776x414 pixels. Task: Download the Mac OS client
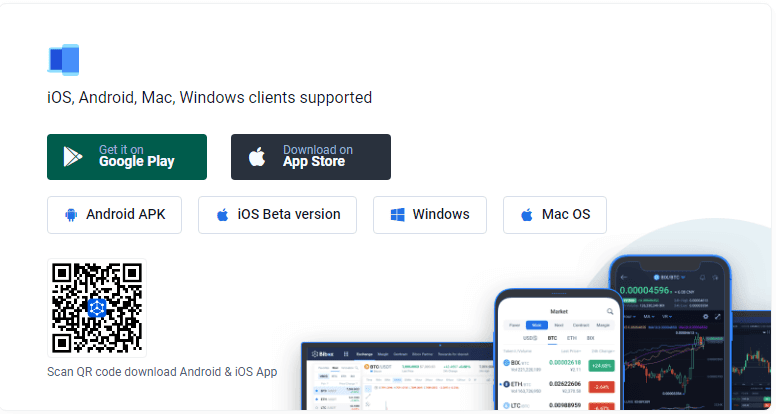(555, 215)
